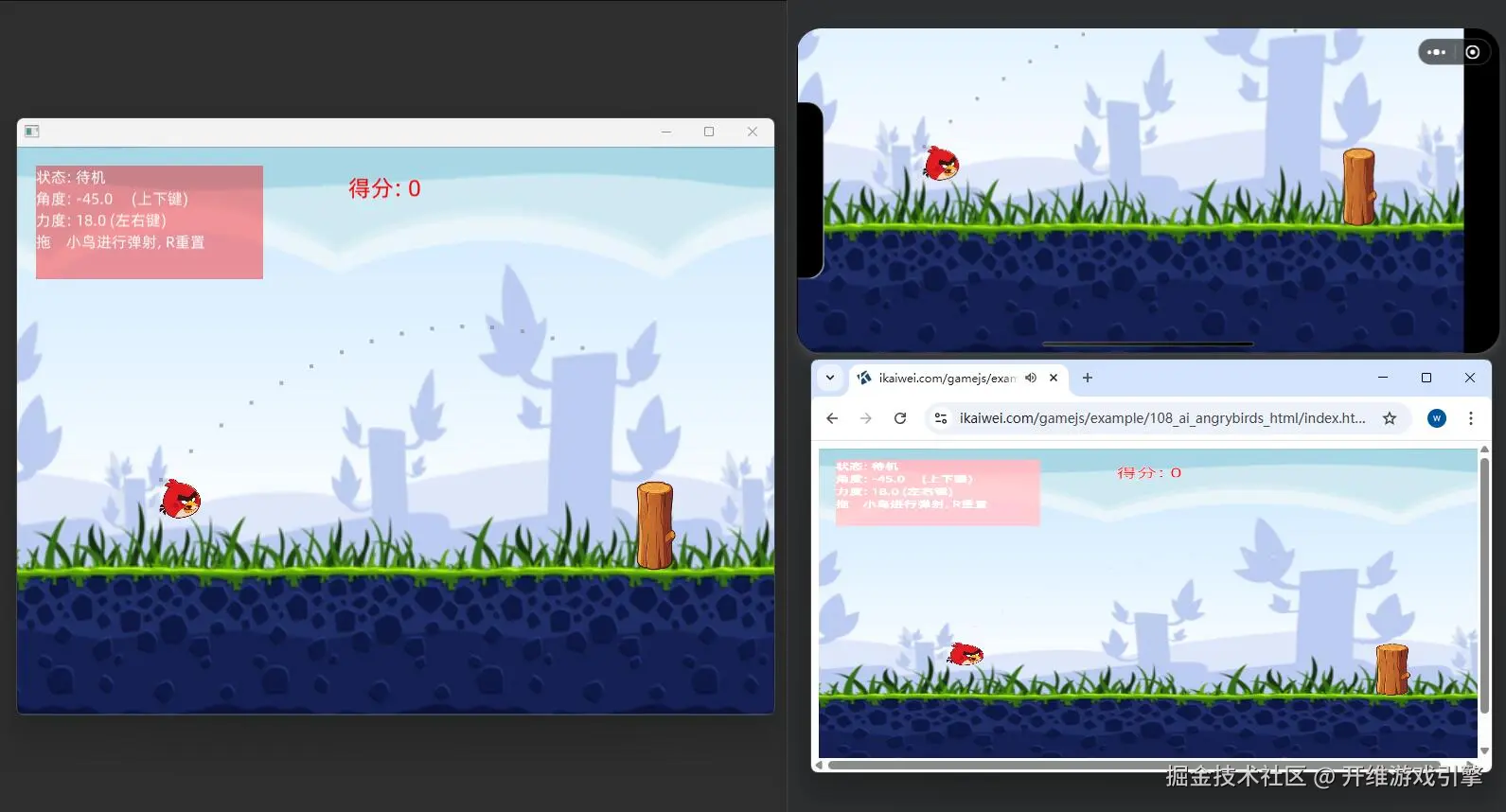Image resolution: width=1506 pixels, height=812 pixels.
Task: Click the wooden stump in the desktop game
Action: tap(655, 526)
